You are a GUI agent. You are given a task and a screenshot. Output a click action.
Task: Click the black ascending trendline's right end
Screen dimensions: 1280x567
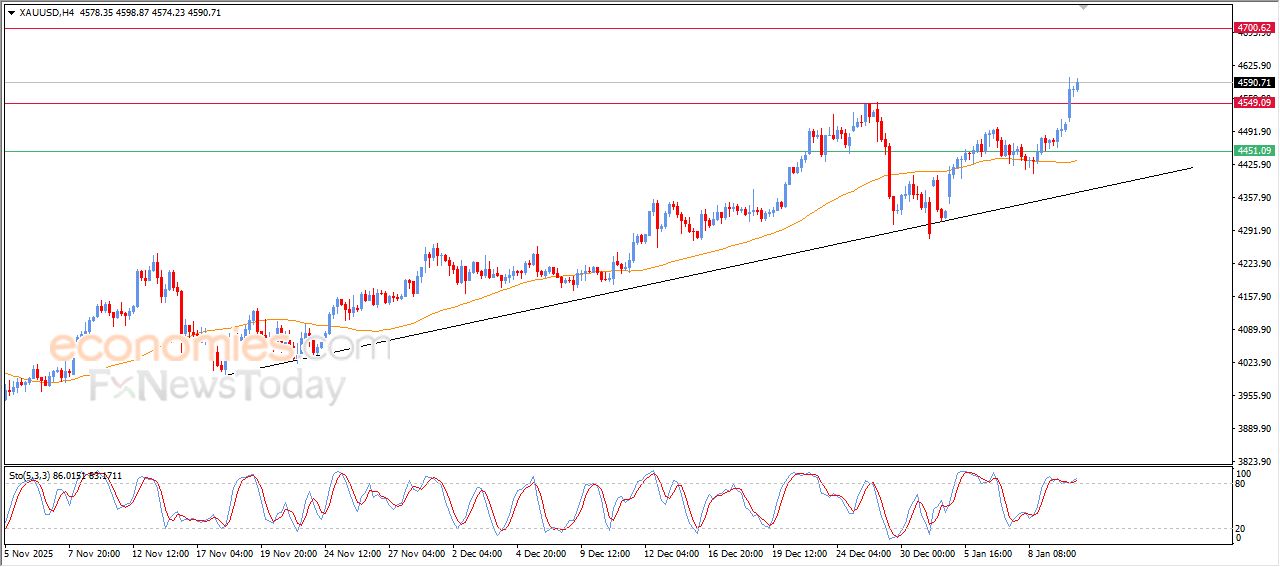(x=1190, y=168)
